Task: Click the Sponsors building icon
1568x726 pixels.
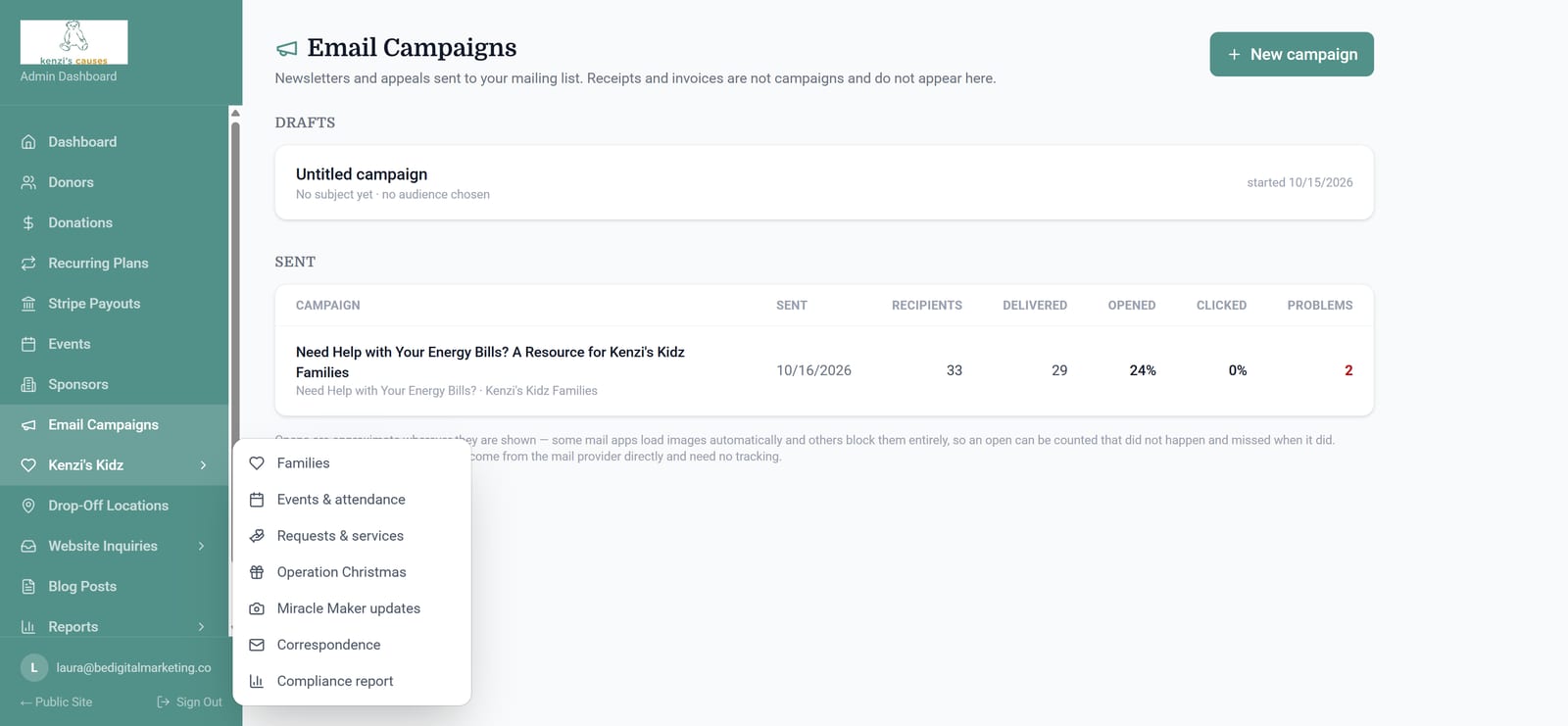Action: (28, 384)
